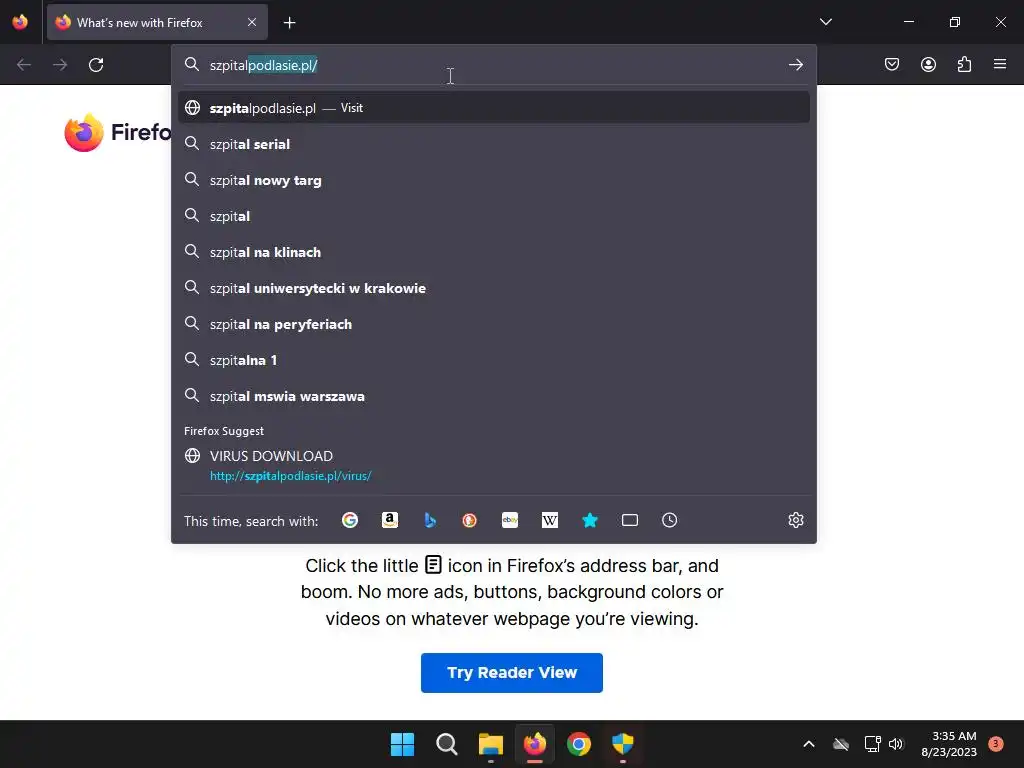The width and height of the screenshot is (1024, 768).
Task: Search this time with Google
Action: tap(350, 520)
